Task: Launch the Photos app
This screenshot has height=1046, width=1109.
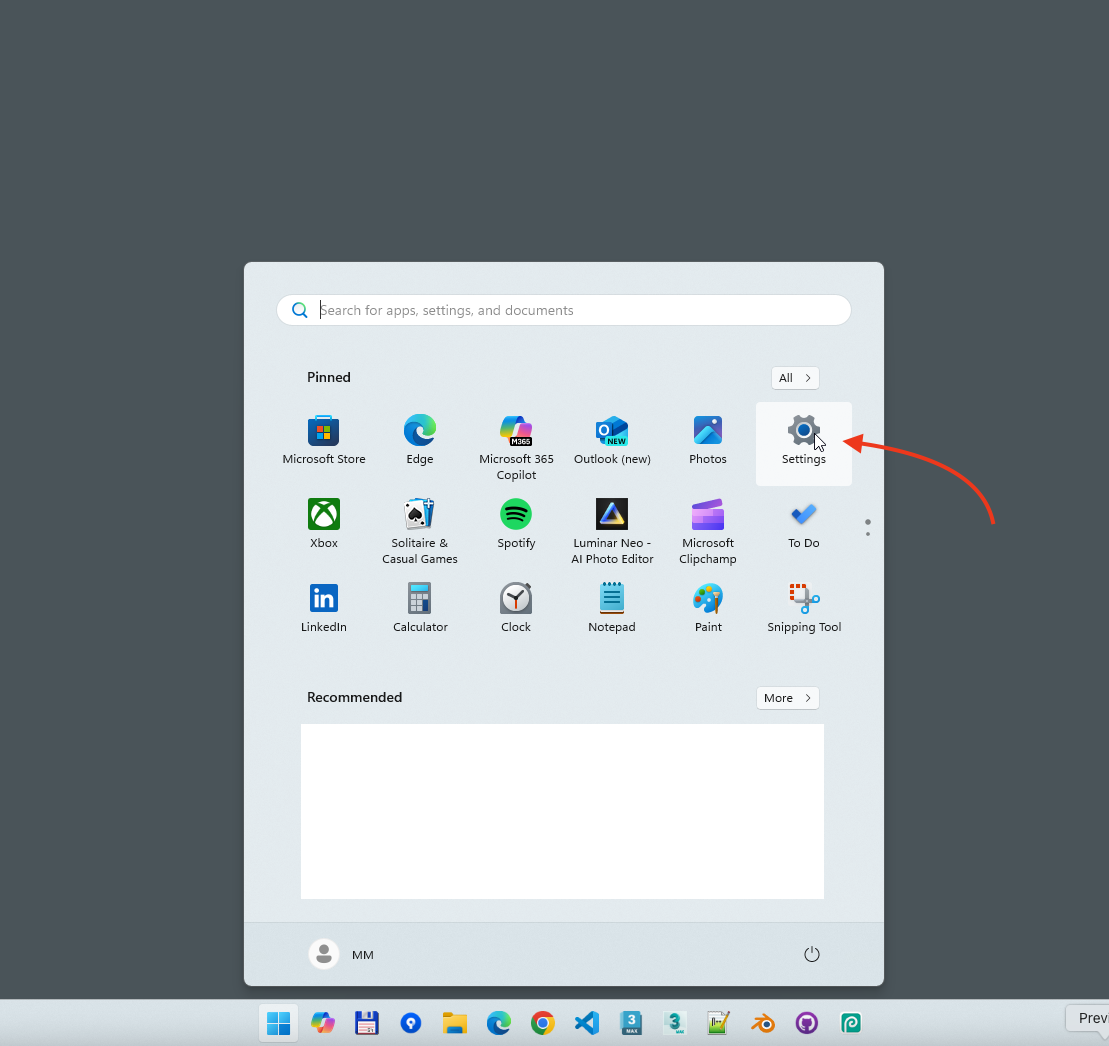Action: tap(708, 441)
